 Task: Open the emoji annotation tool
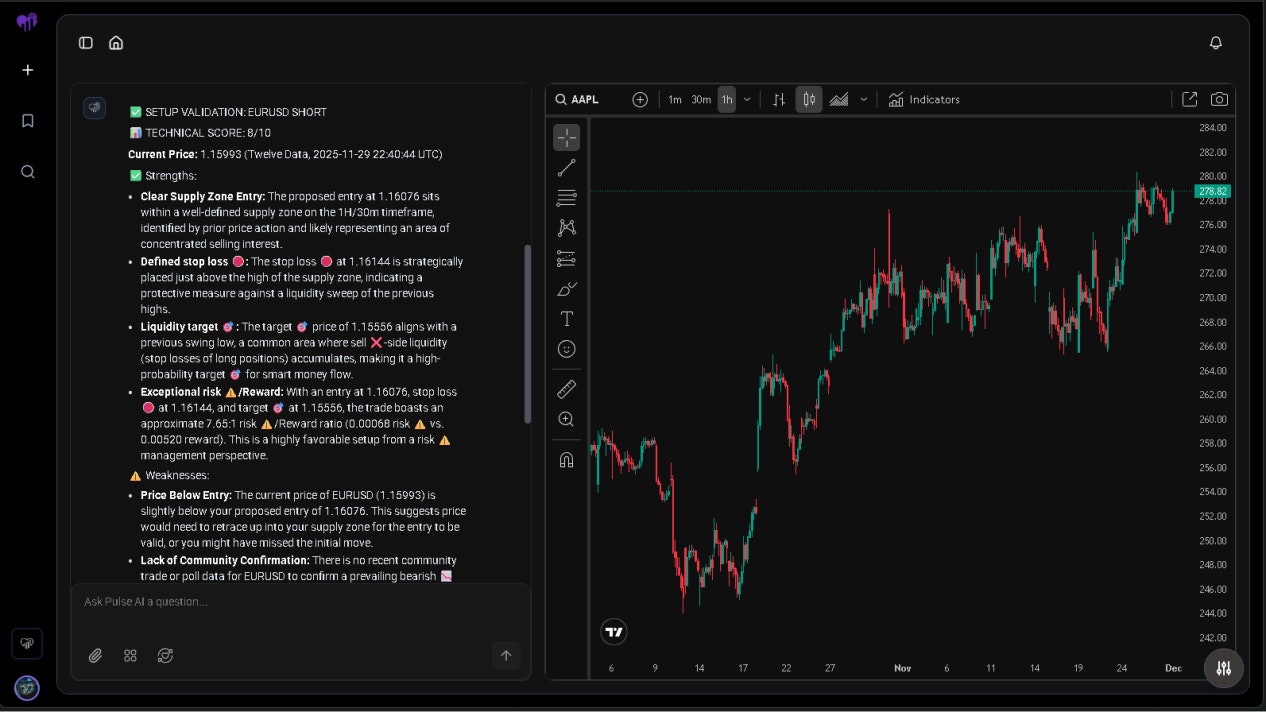(x=566, y=348)
